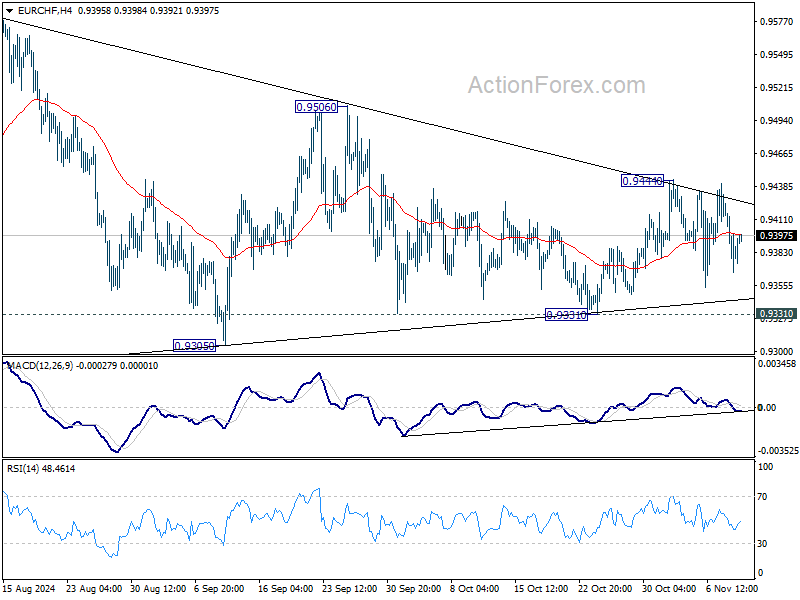Click the 0.93830 price axis value

[777, 253]
